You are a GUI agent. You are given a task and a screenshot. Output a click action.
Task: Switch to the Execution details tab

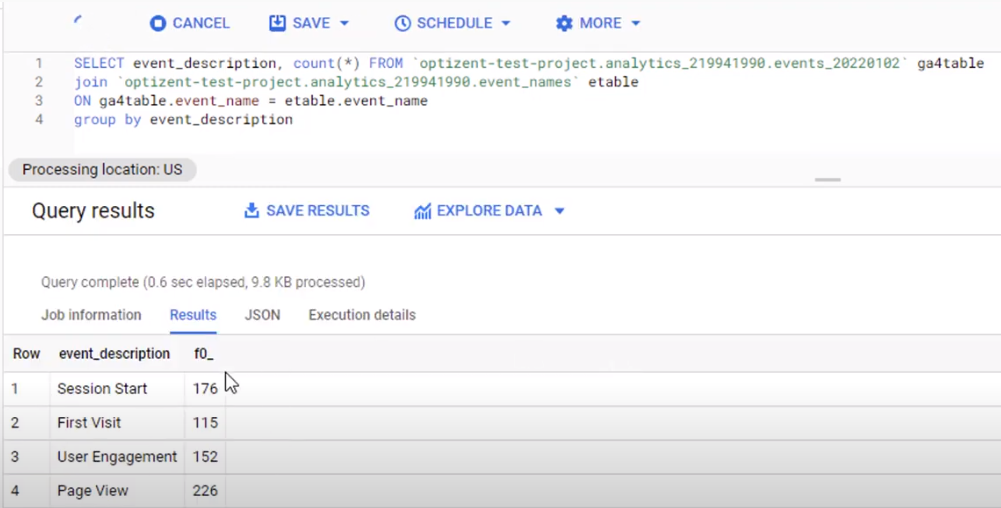(361, 315)
